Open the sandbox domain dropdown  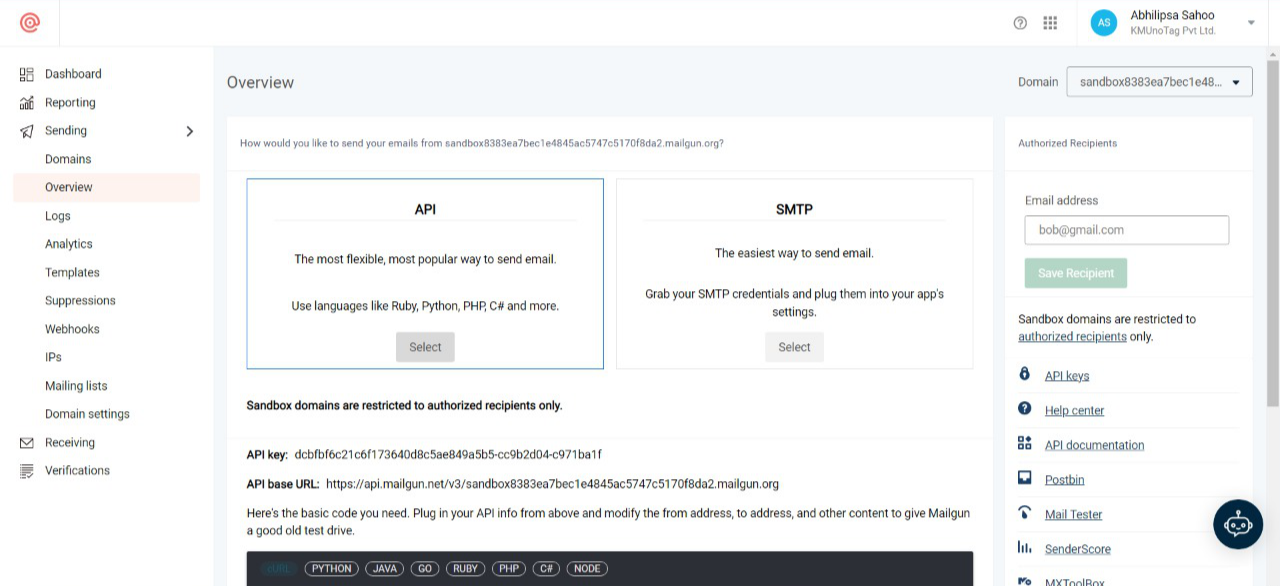pos(1159,82)
